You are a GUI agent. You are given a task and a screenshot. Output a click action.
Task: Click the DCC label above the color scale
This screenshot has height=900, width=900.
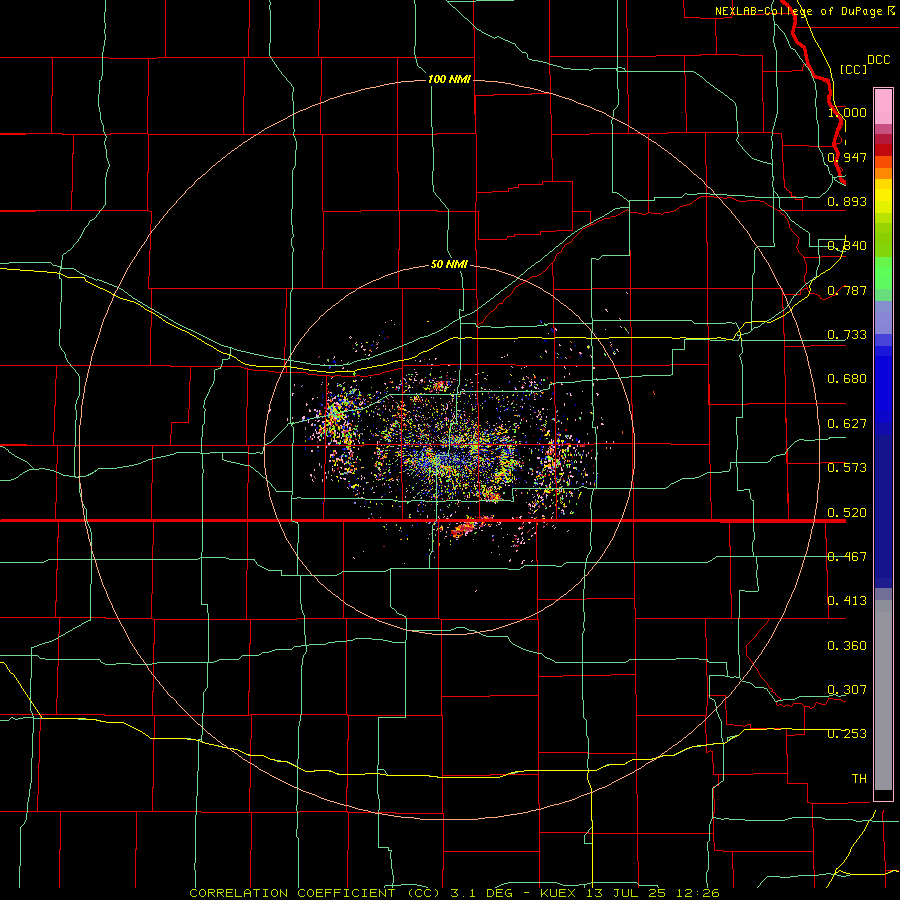pos(878,60)
